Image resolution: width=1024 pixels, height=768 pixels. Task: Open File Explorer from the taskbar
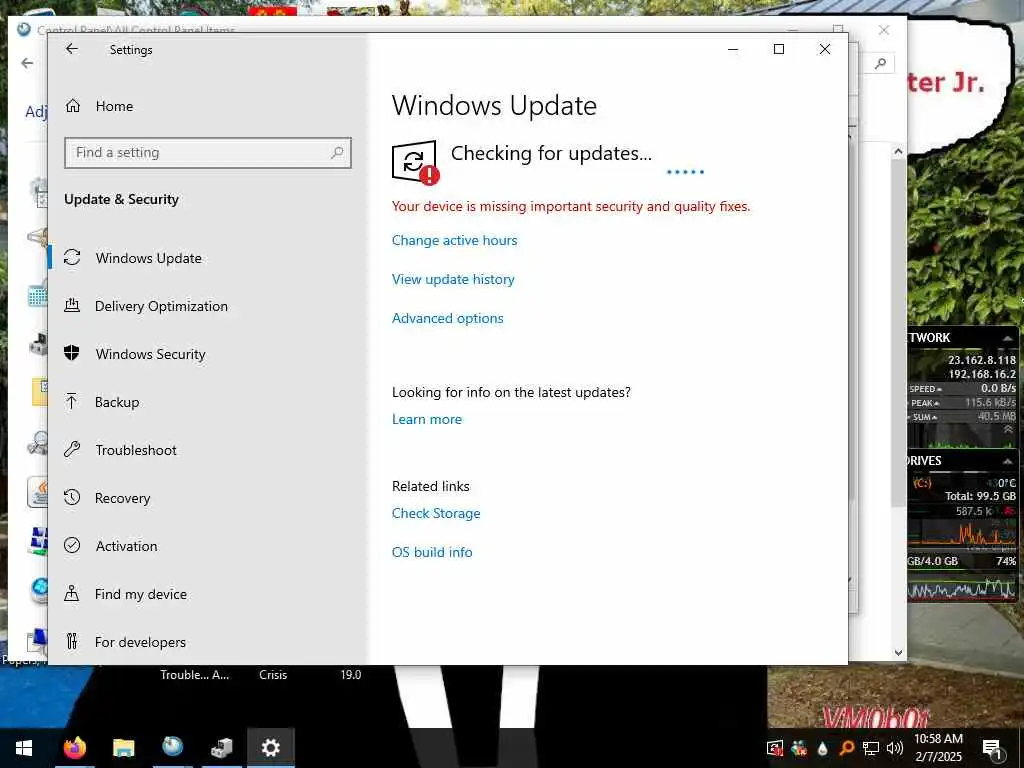[123, 748]
